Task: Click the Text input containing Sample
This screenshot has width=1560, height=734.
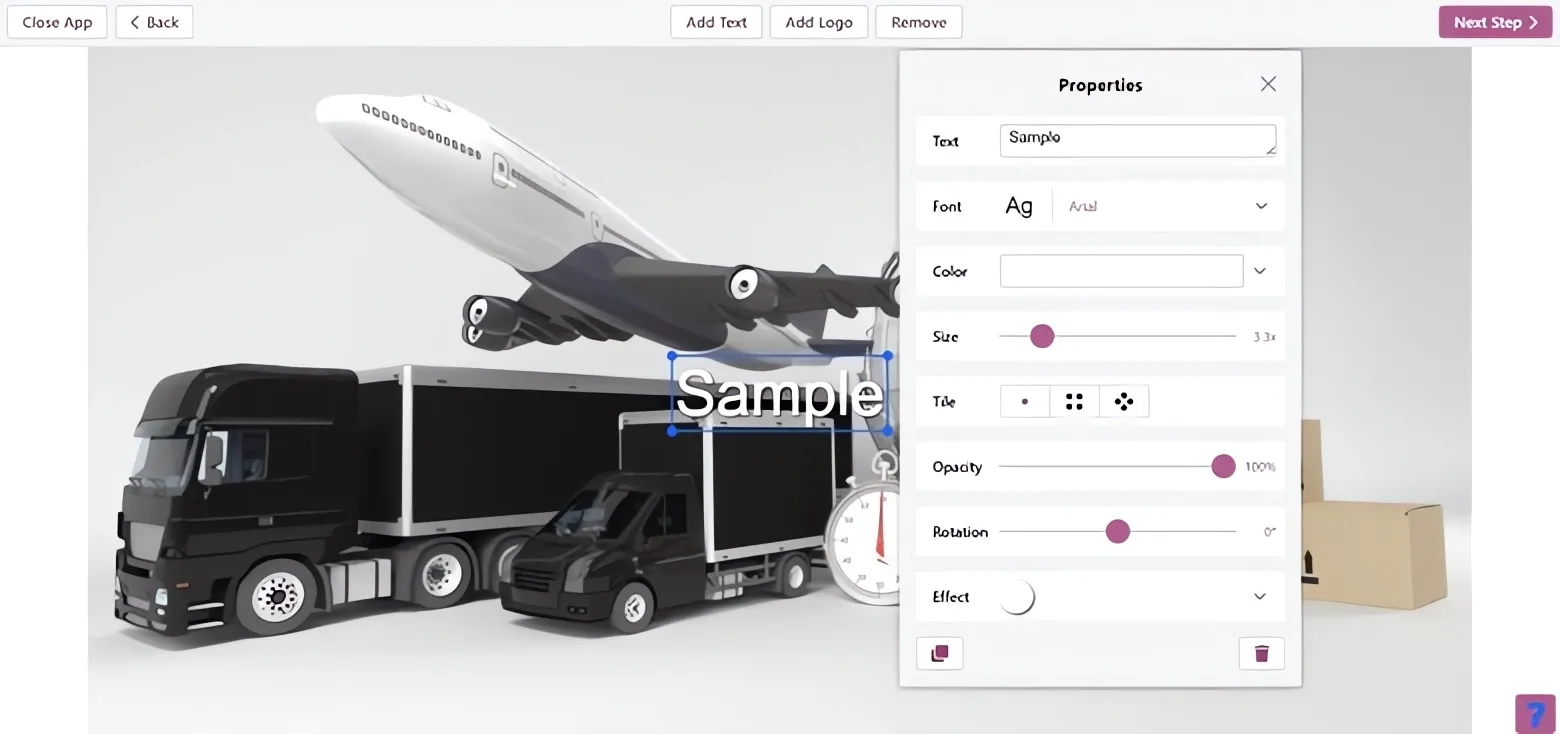Action: pos(1138,140)
